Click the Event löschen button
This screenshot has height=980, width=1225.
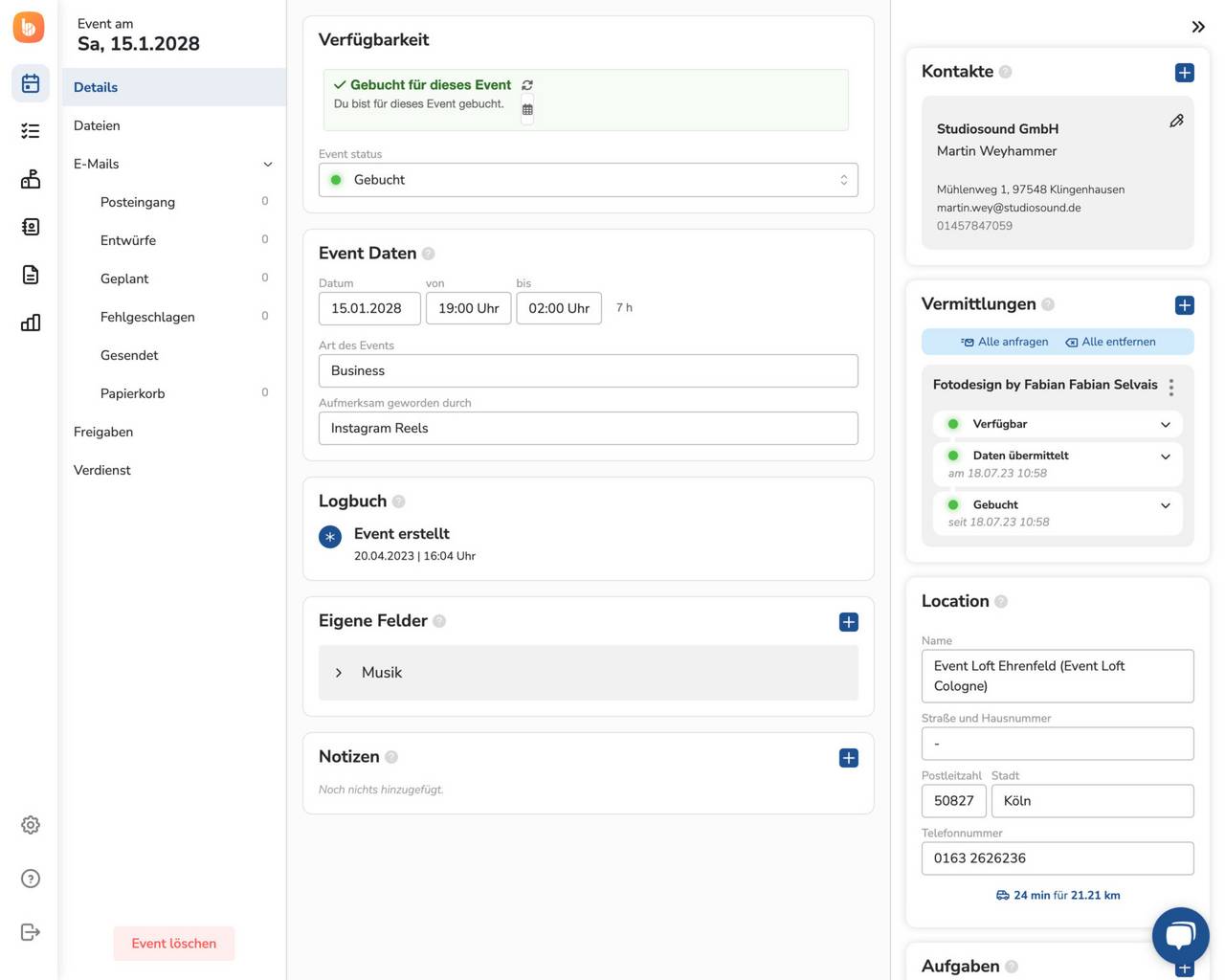click(x=174, y=944)
